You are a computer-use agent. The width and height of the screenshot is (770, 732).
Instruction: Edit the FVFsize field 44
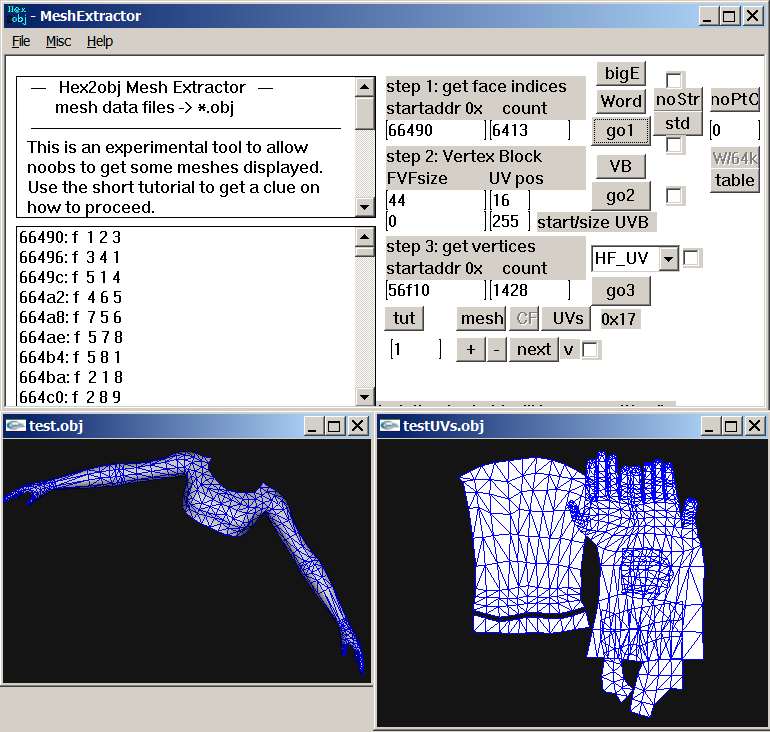(x=436, y=200)
